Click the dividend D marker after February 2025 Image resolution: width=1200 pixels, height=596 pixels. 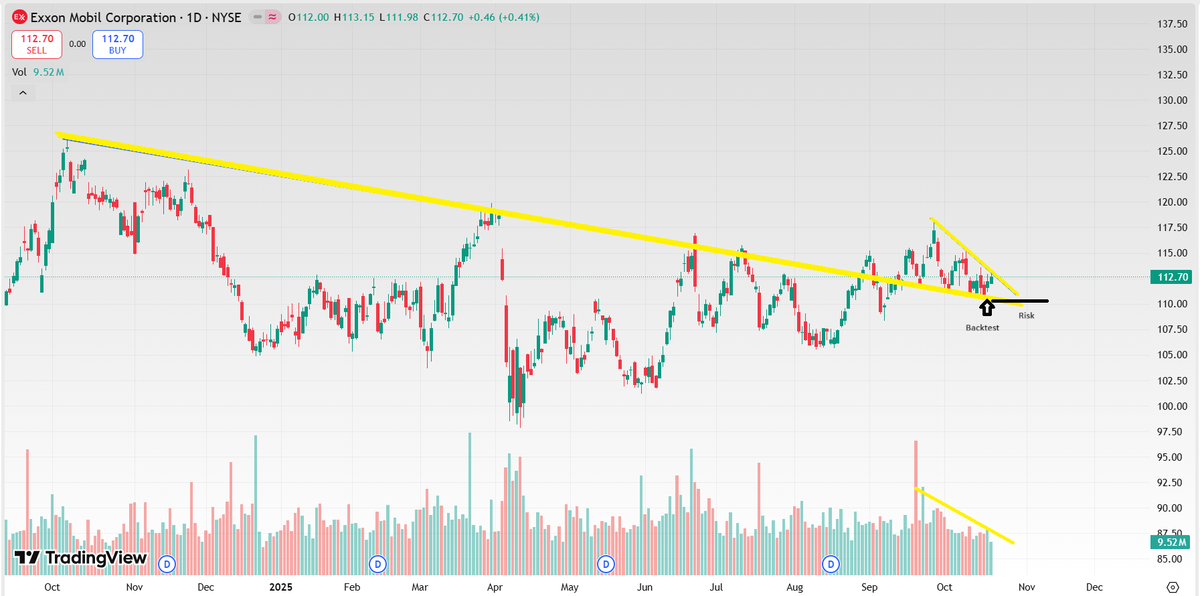click(377, 564)
